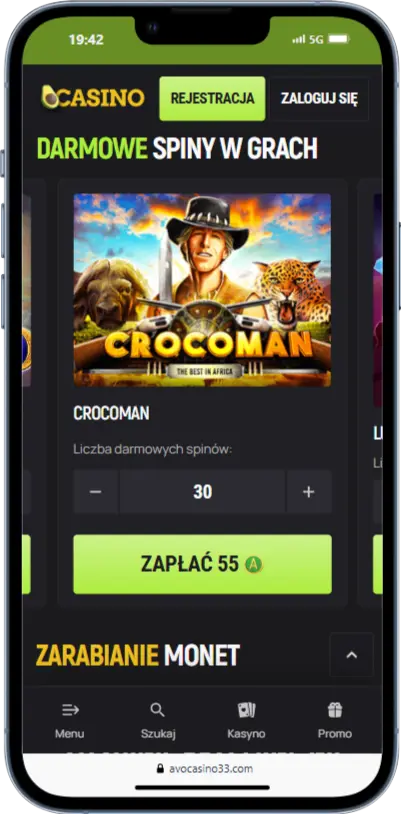Tap the lock icon beside avocasino33.com
The width and height of the screenshot is (401, 814).
tap(160, 769)
